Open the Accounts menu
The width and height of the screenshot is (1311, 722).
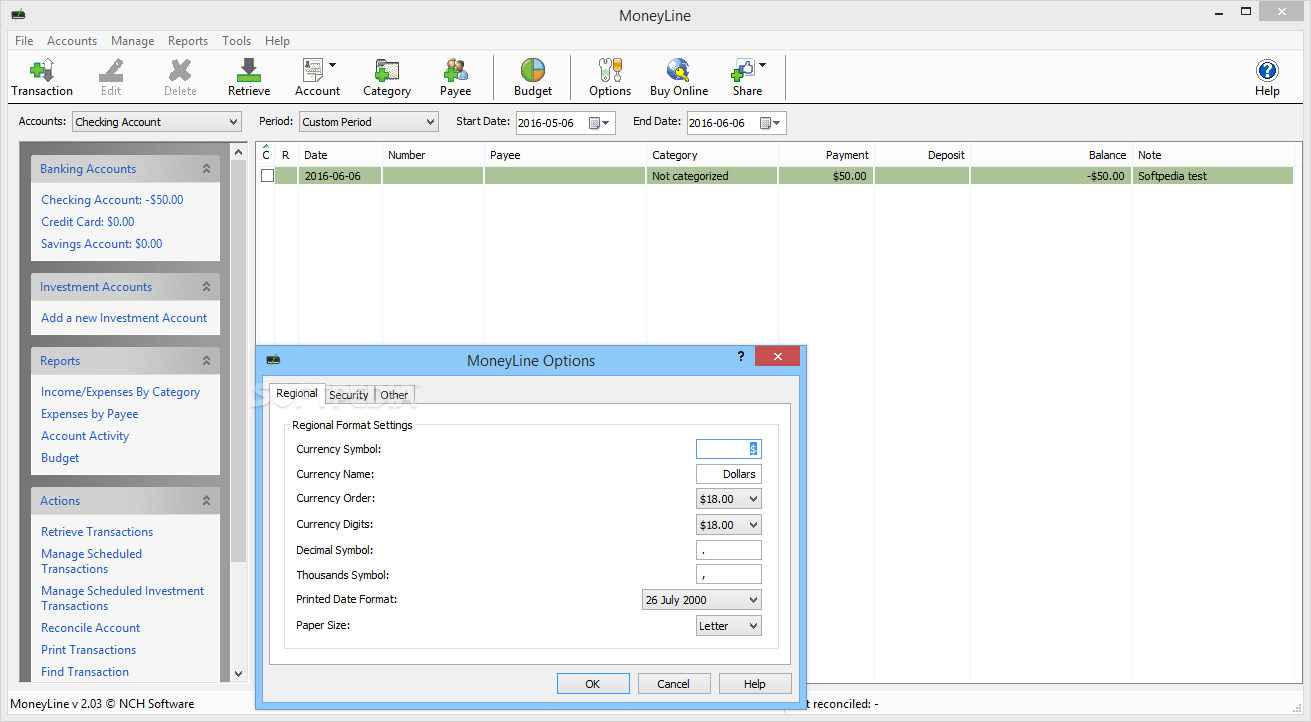coord(72,41)
